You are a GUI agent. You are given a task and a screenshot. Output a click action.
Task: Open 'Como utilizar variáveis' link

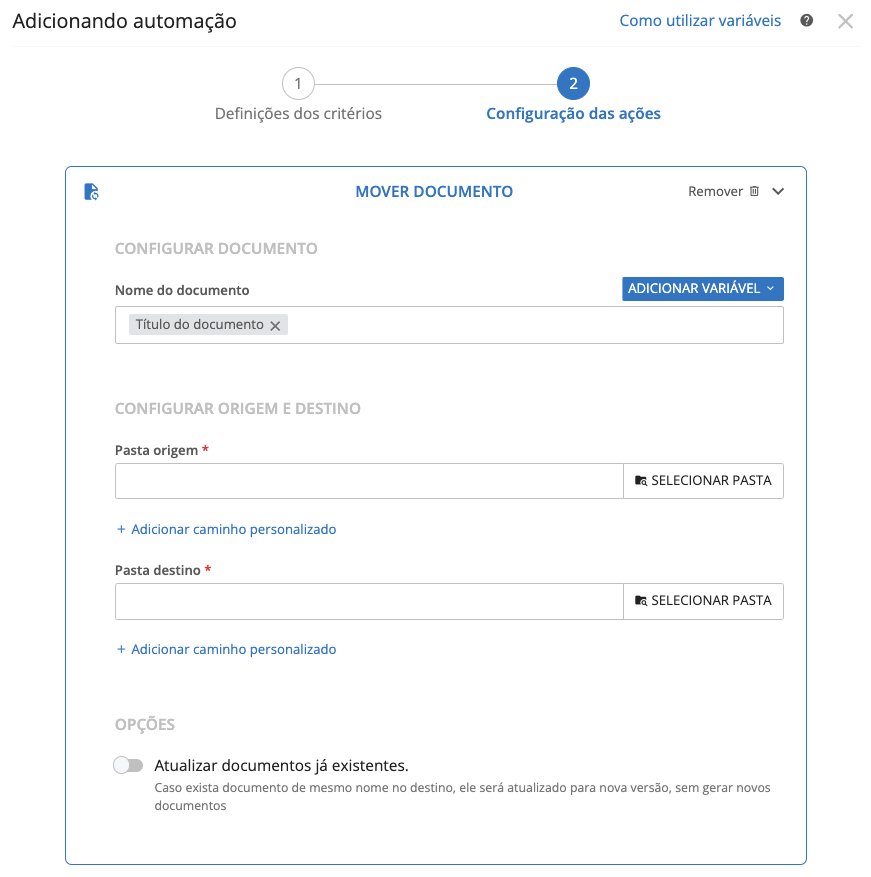[x=700, y=20]
